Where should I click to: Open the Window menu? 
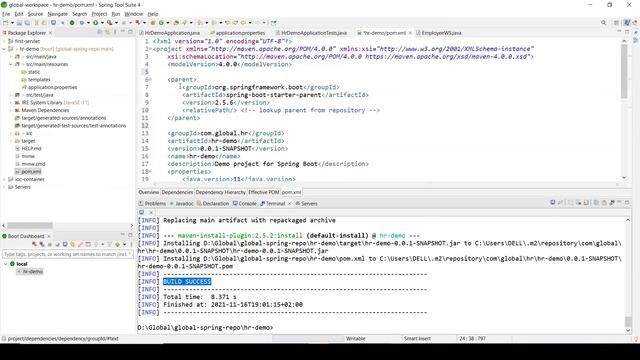(x=133, y=14)
